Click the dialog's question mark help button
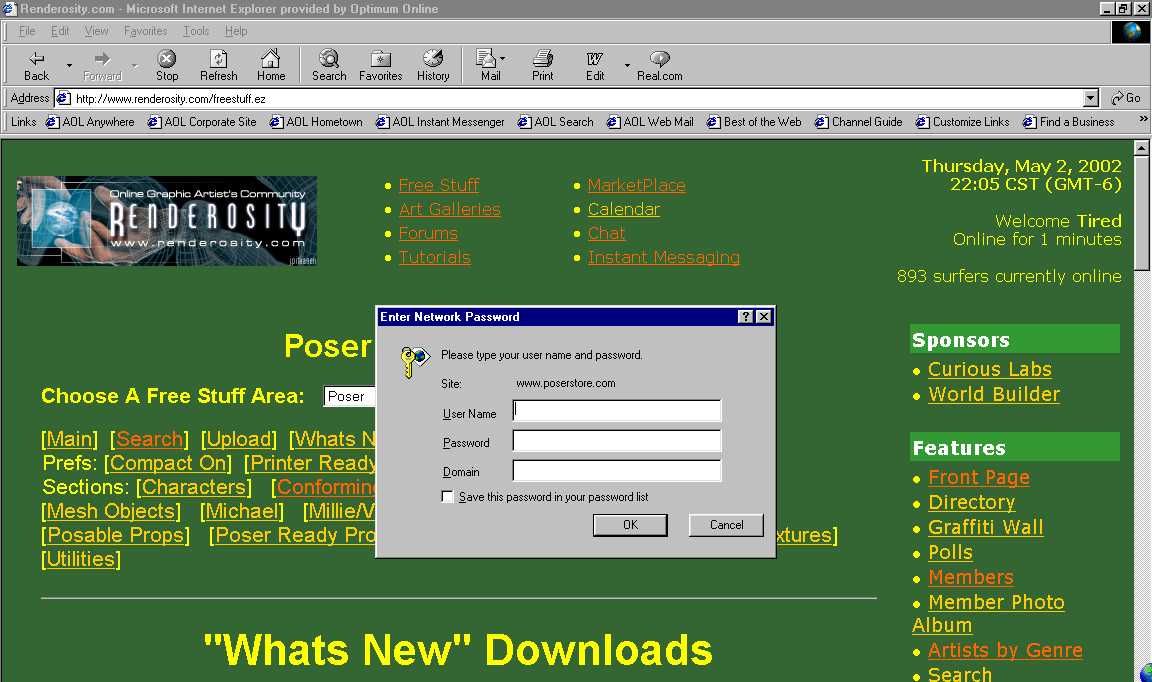The height and width of the screenshot is (682, 1152). [745, 317]
